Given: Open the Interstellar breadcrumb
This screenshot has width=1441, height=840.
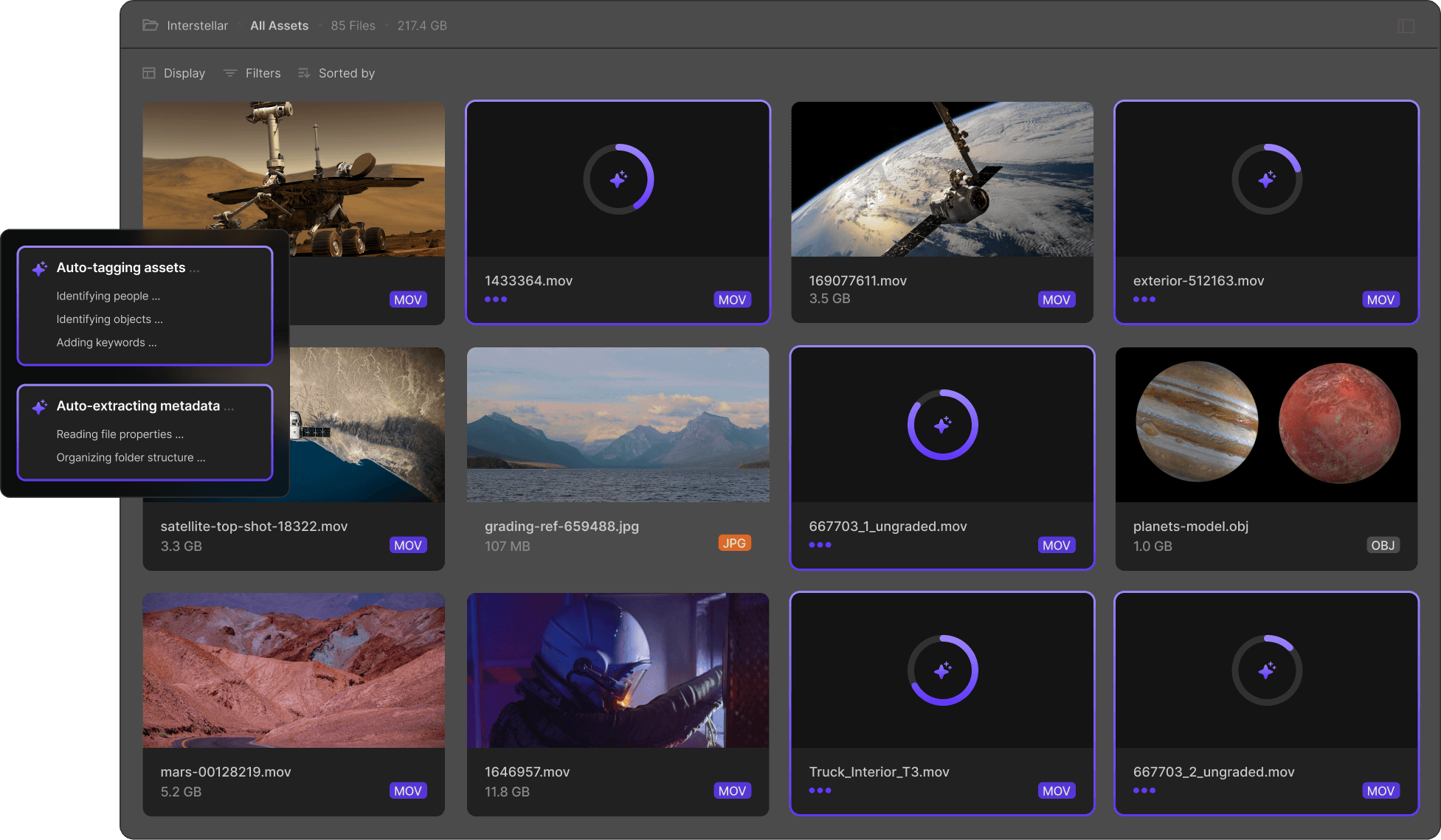Looking at the screenshot, I should [x=197, y=25].
